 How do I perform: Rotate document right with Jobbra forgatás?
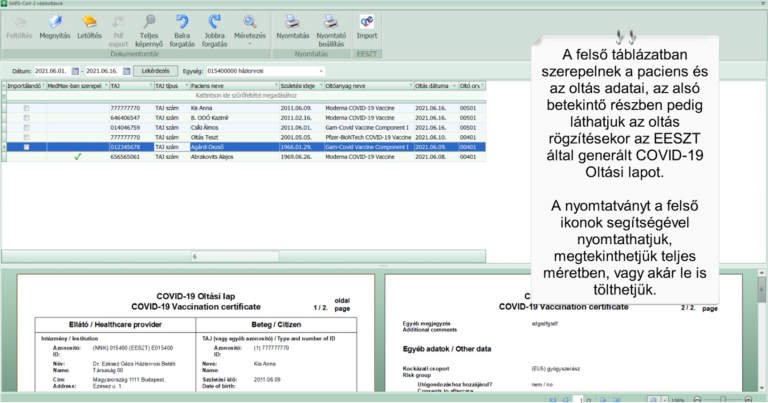214,27
